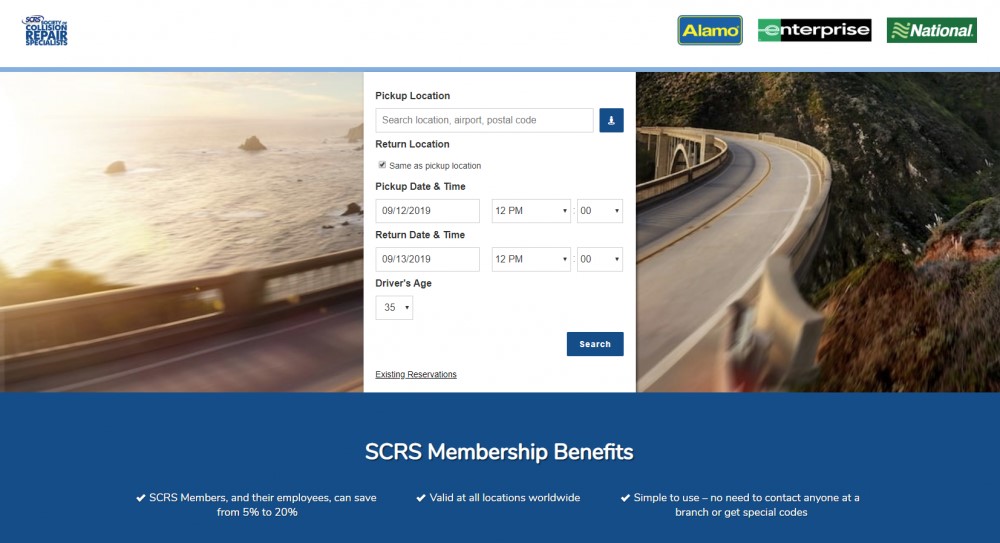Select the pickup date field 09/12/2019
This screenshot has width=1000, height=543.
click(427, 211)
